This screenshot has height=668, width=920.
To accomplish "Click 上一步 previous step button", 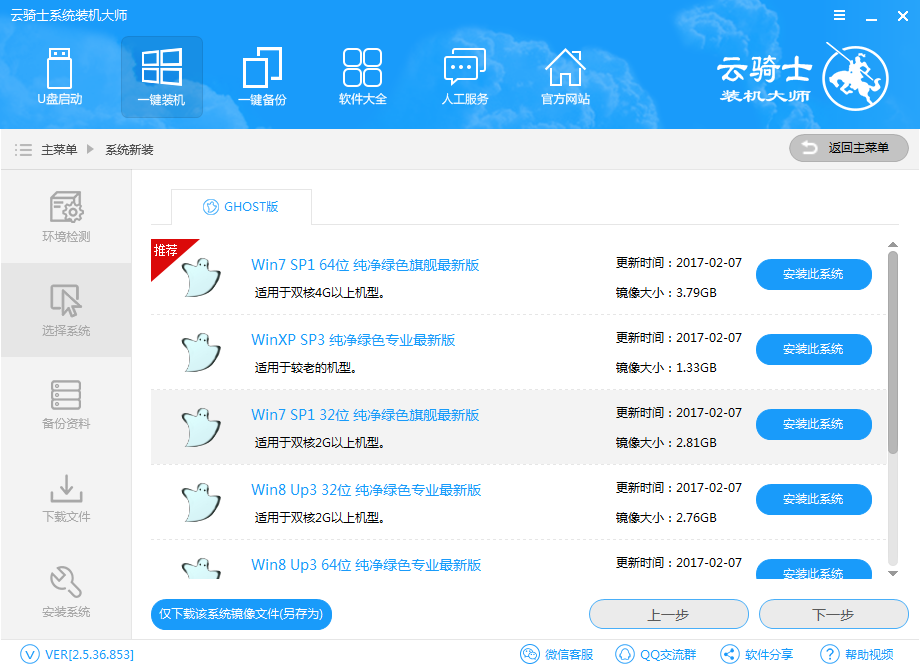I will click(668, 614).
